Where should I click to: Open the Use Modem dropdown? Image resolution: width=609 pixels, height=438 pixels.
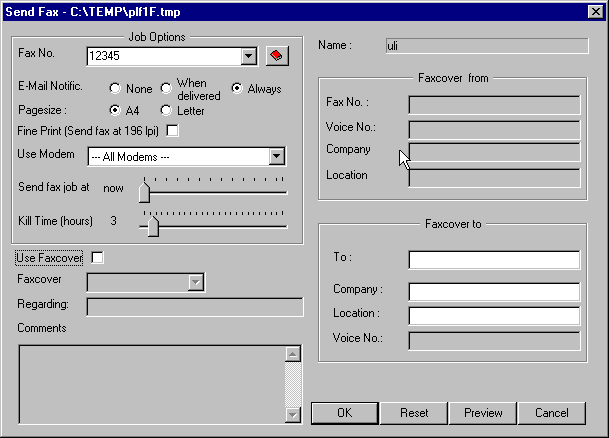[x=277, y=156]
